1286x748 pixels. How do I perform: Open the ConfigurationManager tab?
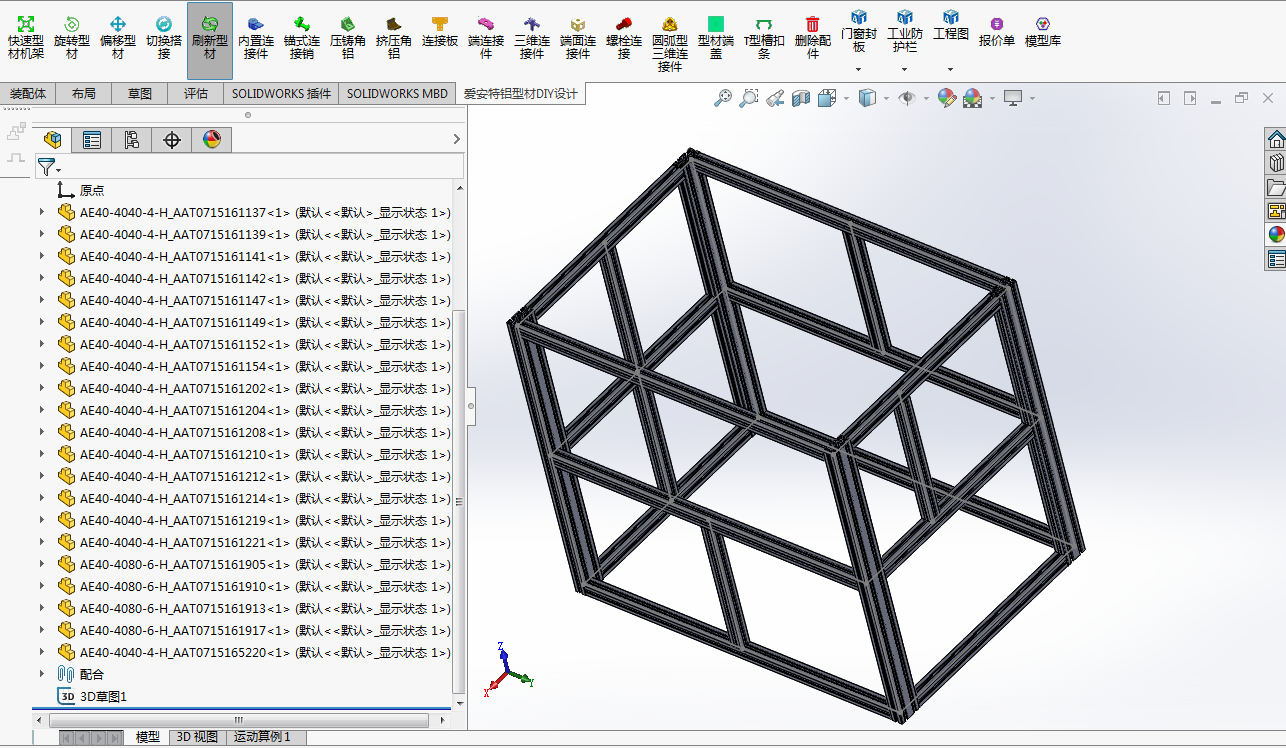coord(132,140)
